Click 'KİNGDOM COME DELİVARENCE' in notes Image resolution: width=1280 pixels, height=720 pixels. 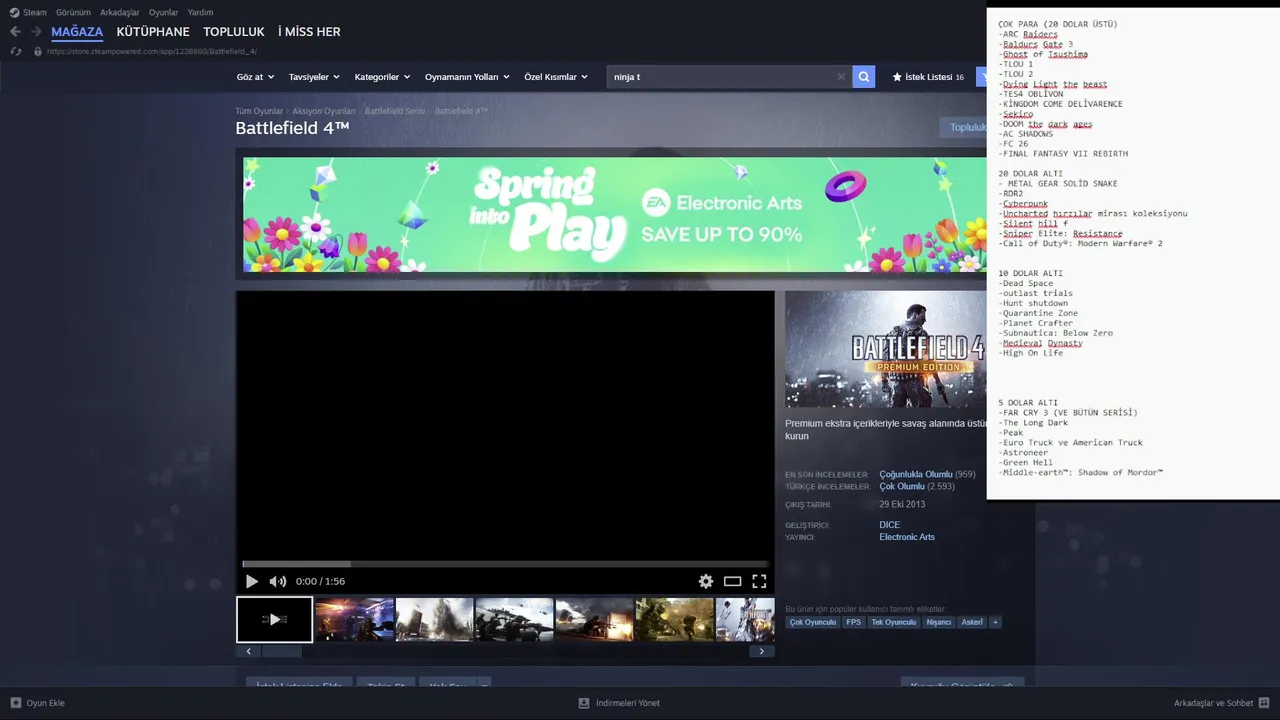tap(1060, 104)
